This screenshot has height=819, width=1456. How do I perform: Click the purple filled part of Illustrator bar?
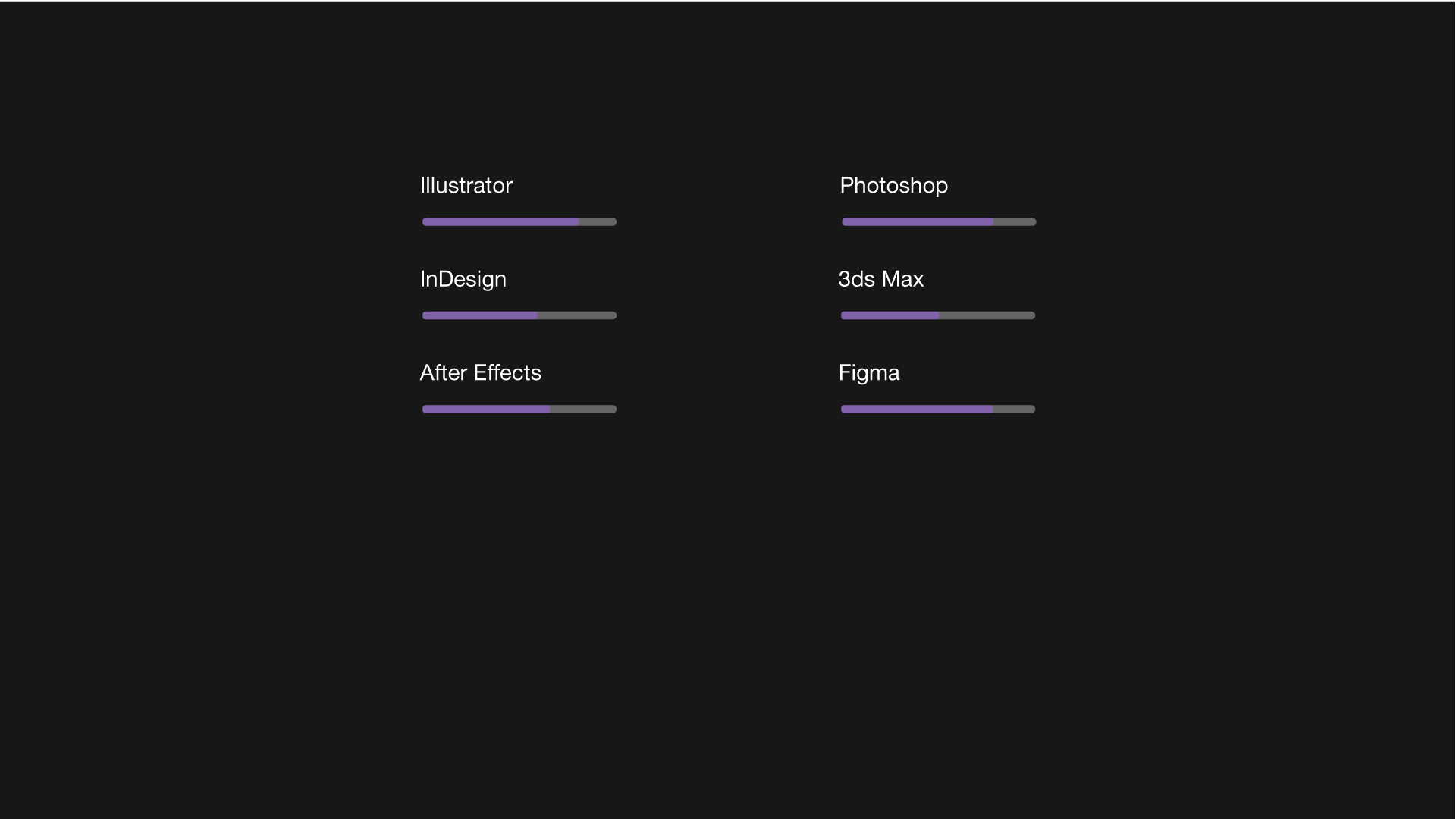coord(500,222)
